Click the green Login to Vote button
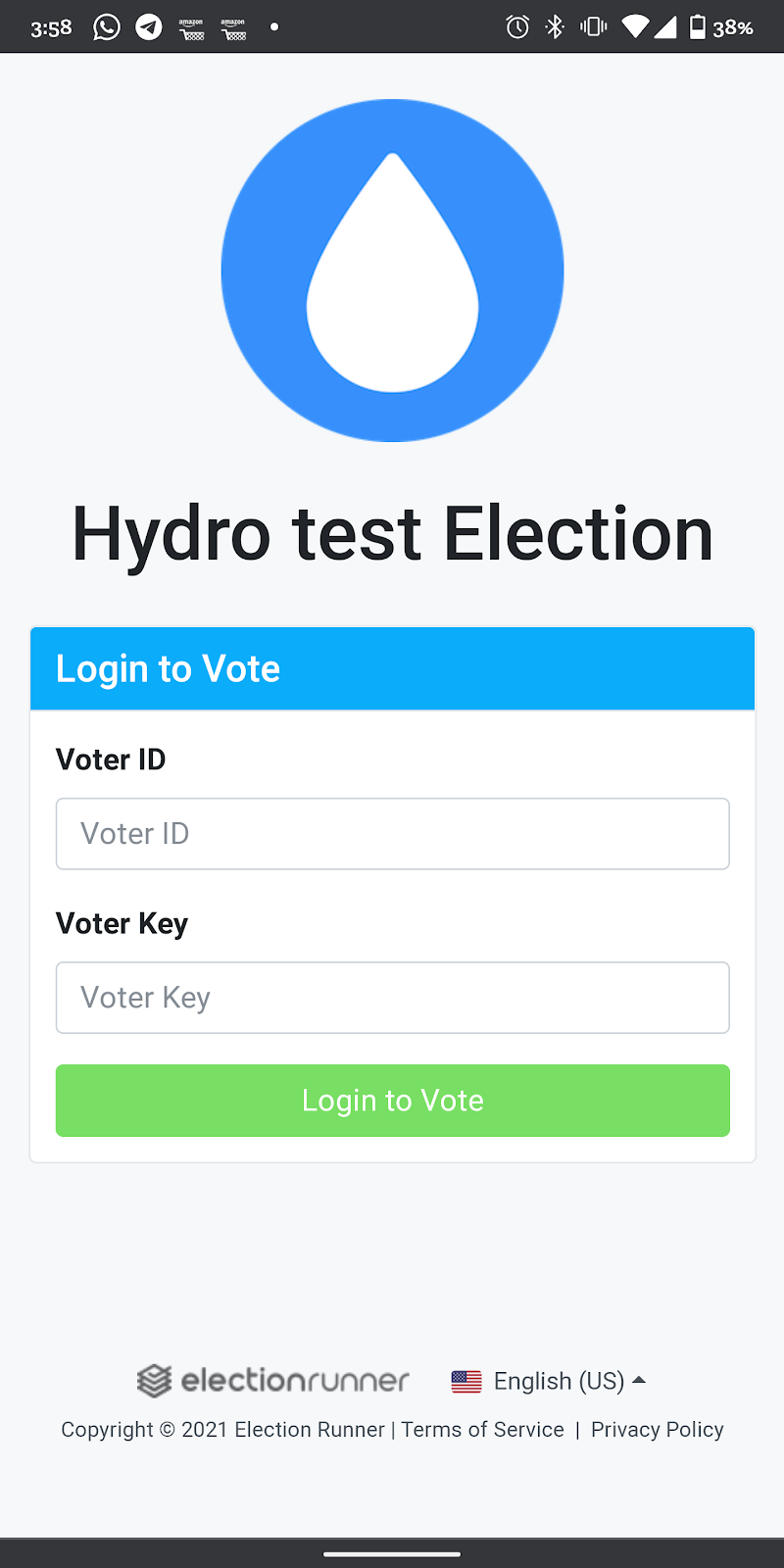This screenshot has width=784, height=1568. point(393,1101)
